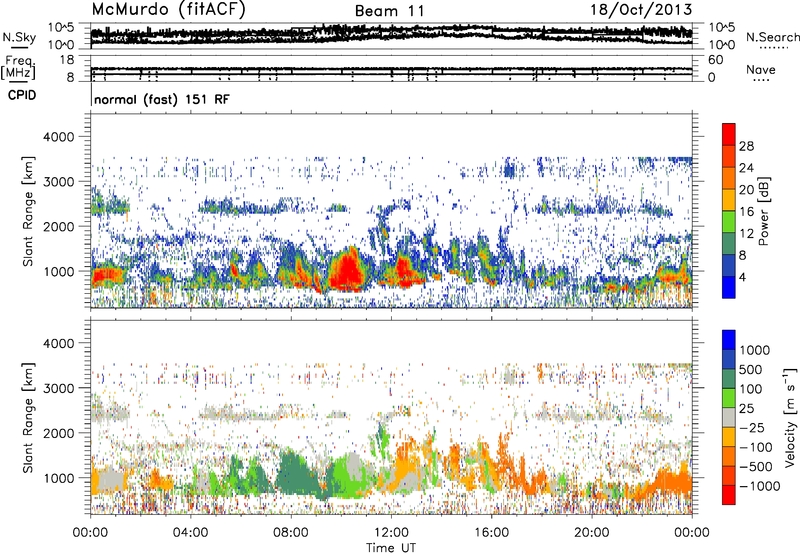
Task: Select the N.Sky legend label
Action: 19,37
